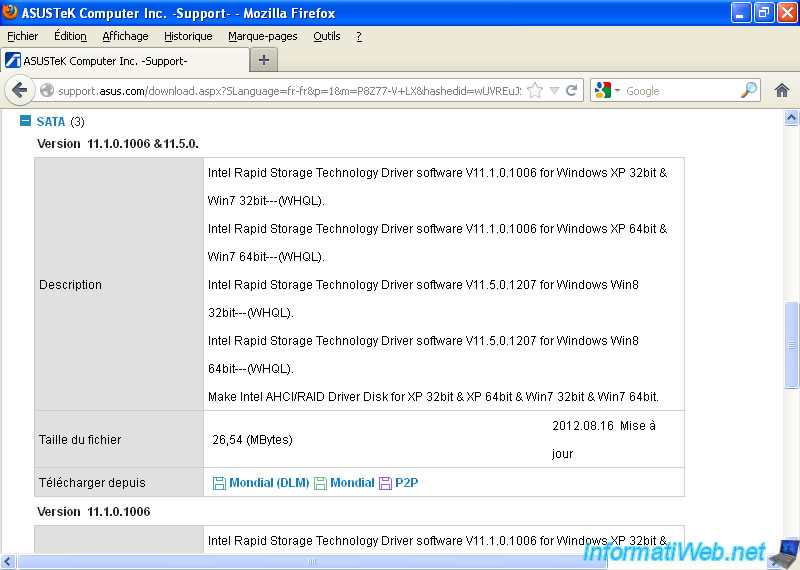The image size is (800, 570).
Task: Click 'Make Intel AHCI/RAID Driver Disk' line
Action: (433, 397)
